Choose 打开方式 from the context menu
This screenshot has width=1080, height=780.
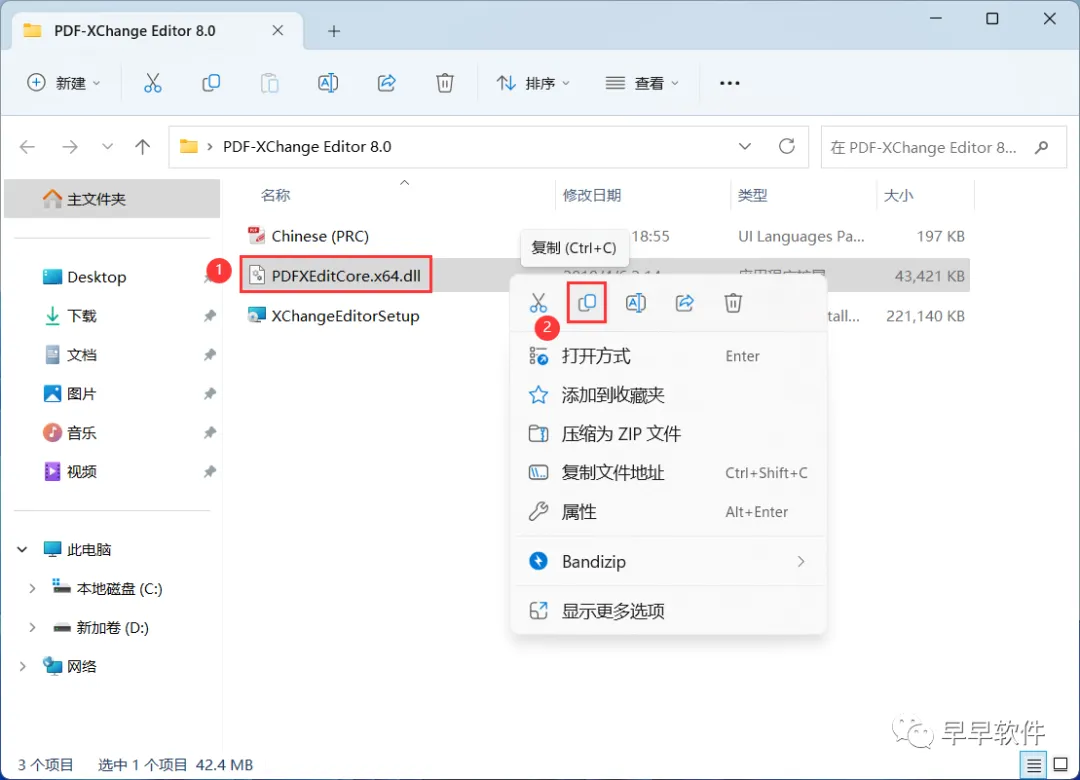point(668,356)
